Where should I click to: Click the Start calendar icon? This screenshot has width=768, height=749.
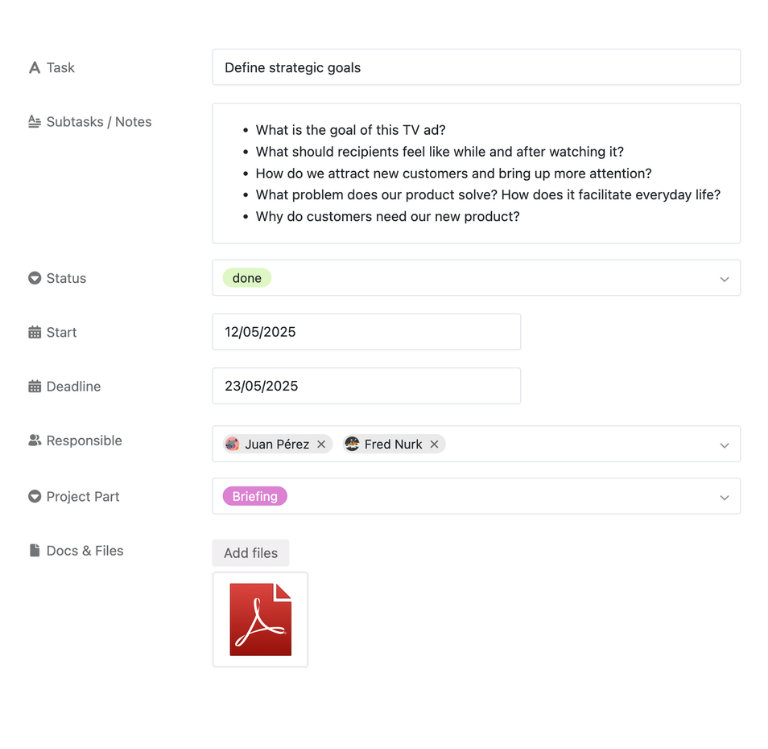(35, 332)
